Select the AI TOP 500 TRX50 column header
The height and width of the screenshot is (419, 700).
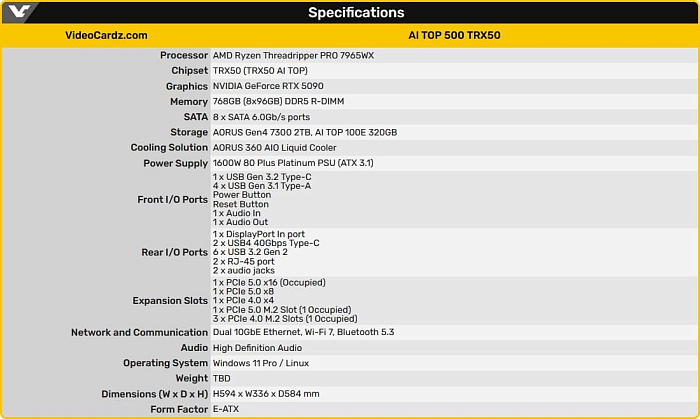click(454, 35)
